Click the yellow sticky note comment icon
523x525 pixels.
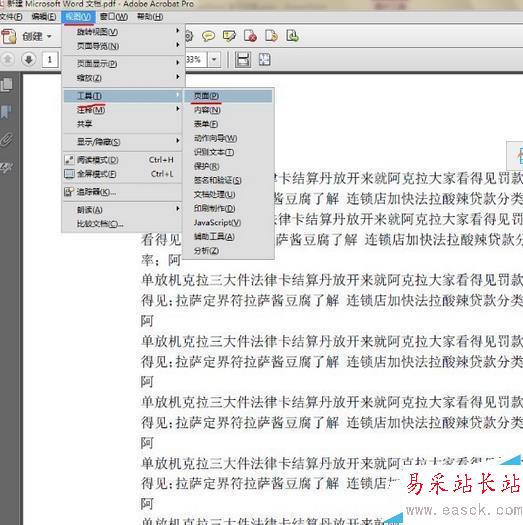tap(208, 36)
